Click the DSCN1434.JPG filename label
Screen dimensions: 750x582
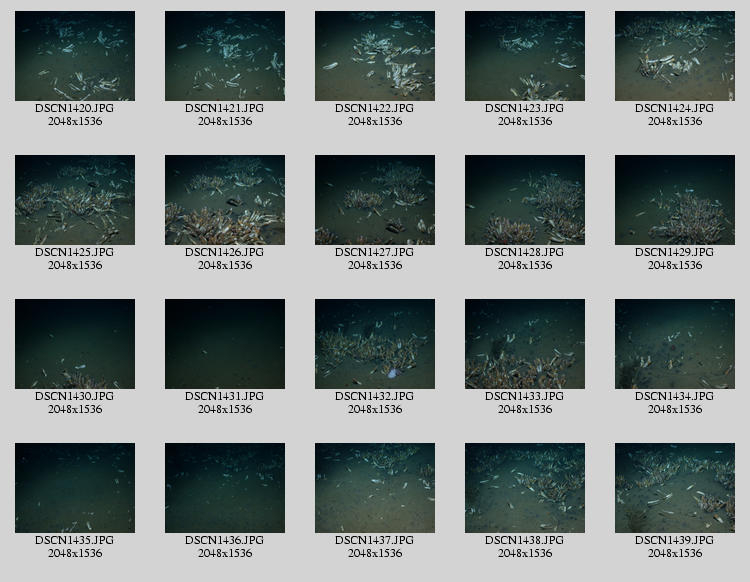674,396
